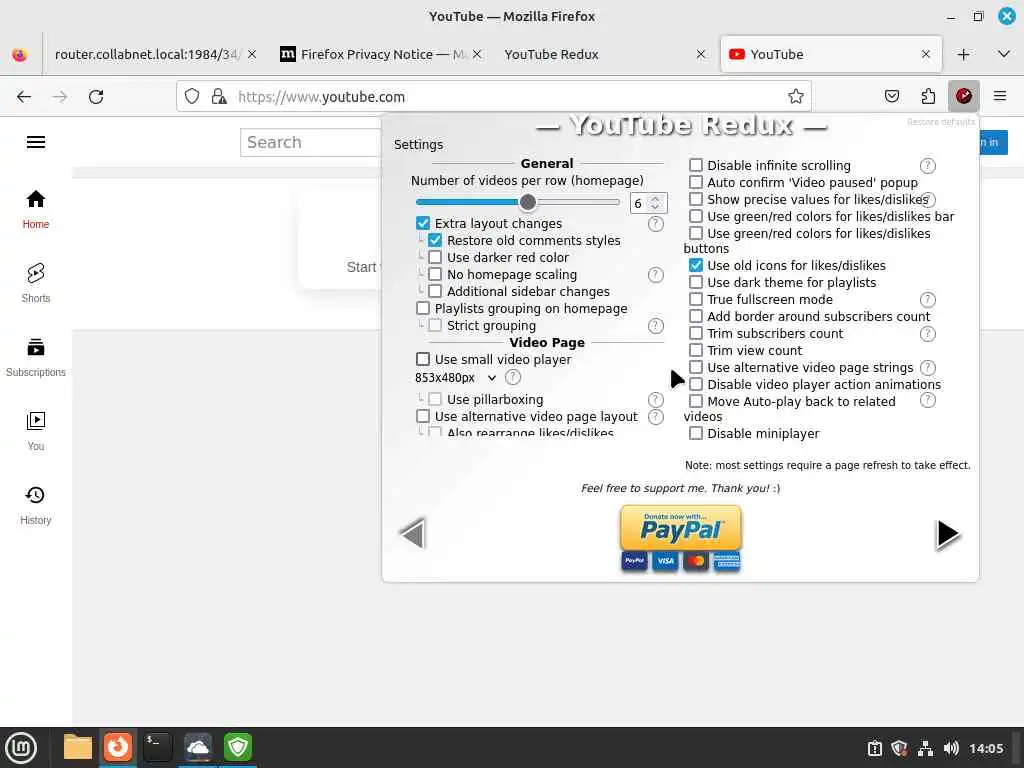Enable Use dark theme for playlists

[696, 282]
